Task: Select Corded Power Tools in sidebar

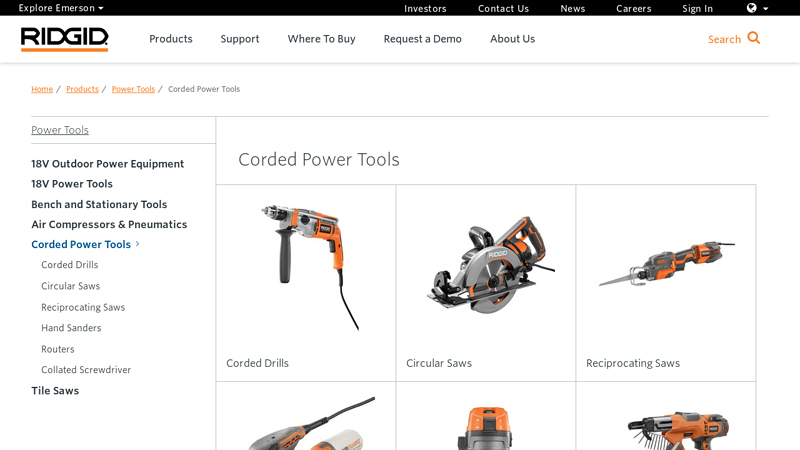Action: point(81,244)
